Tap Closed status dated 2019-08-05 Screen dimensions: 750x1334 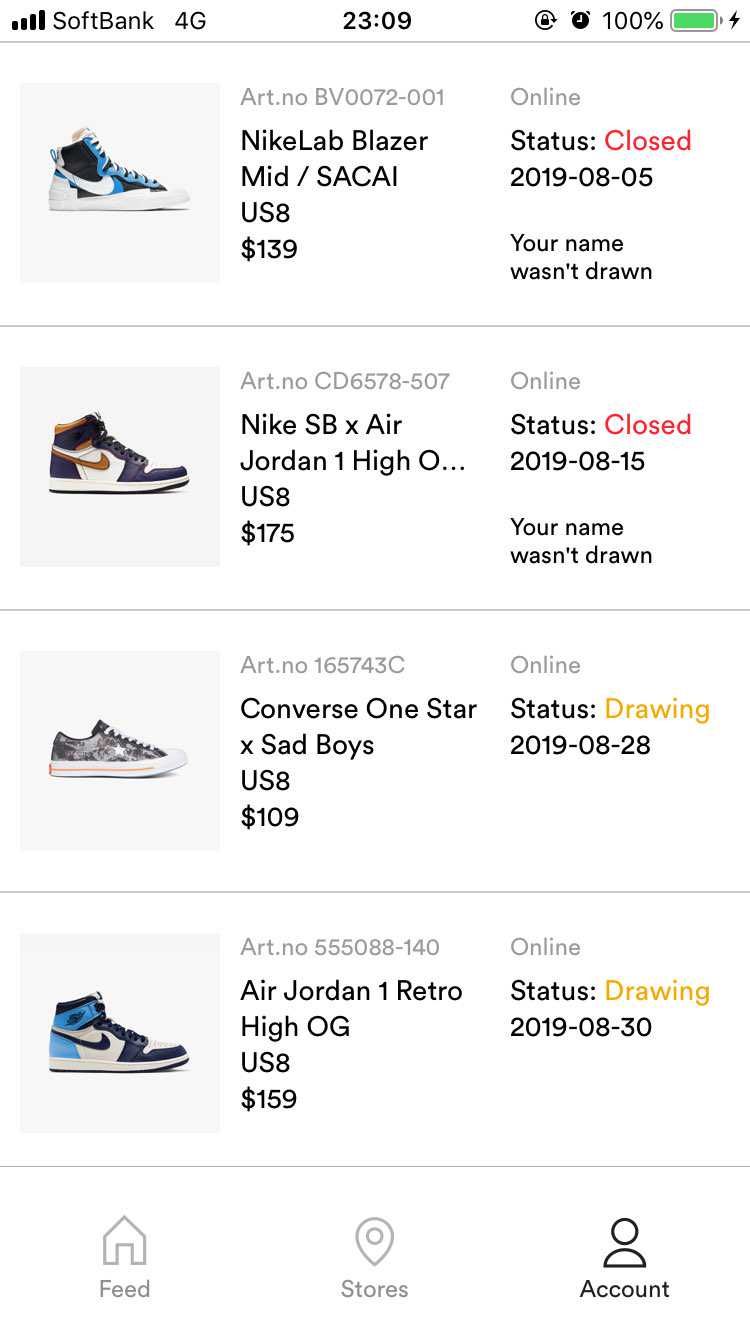[648, 141]
